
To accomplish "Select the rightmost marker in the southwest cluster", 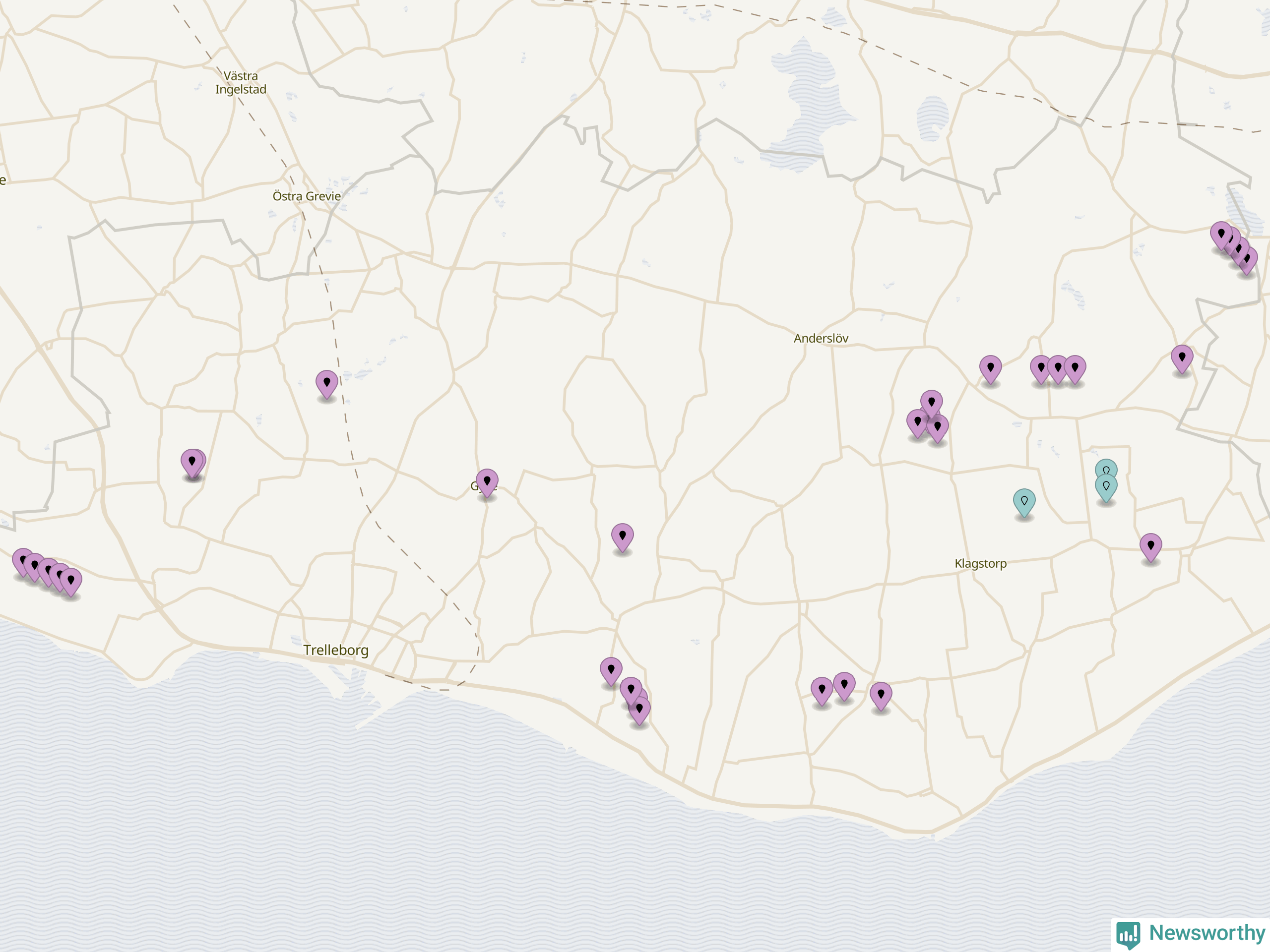I will coord(71,583).
